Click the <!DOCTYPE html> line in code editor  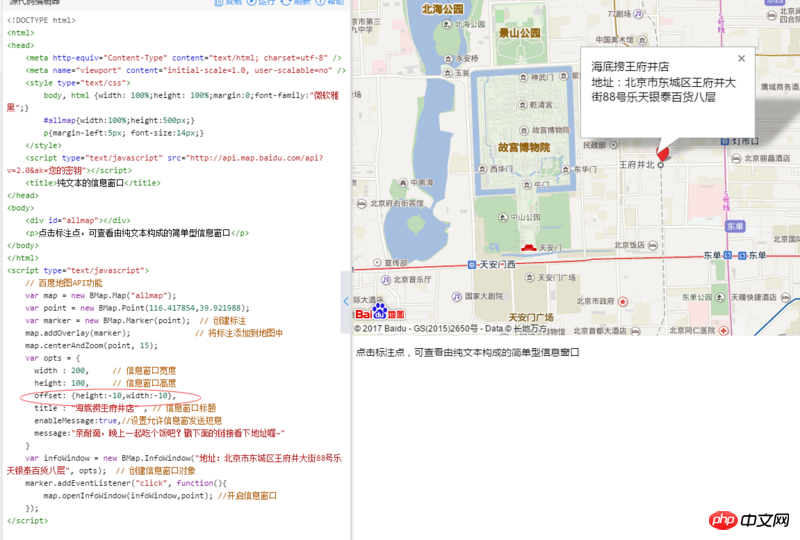pos(41,20)
